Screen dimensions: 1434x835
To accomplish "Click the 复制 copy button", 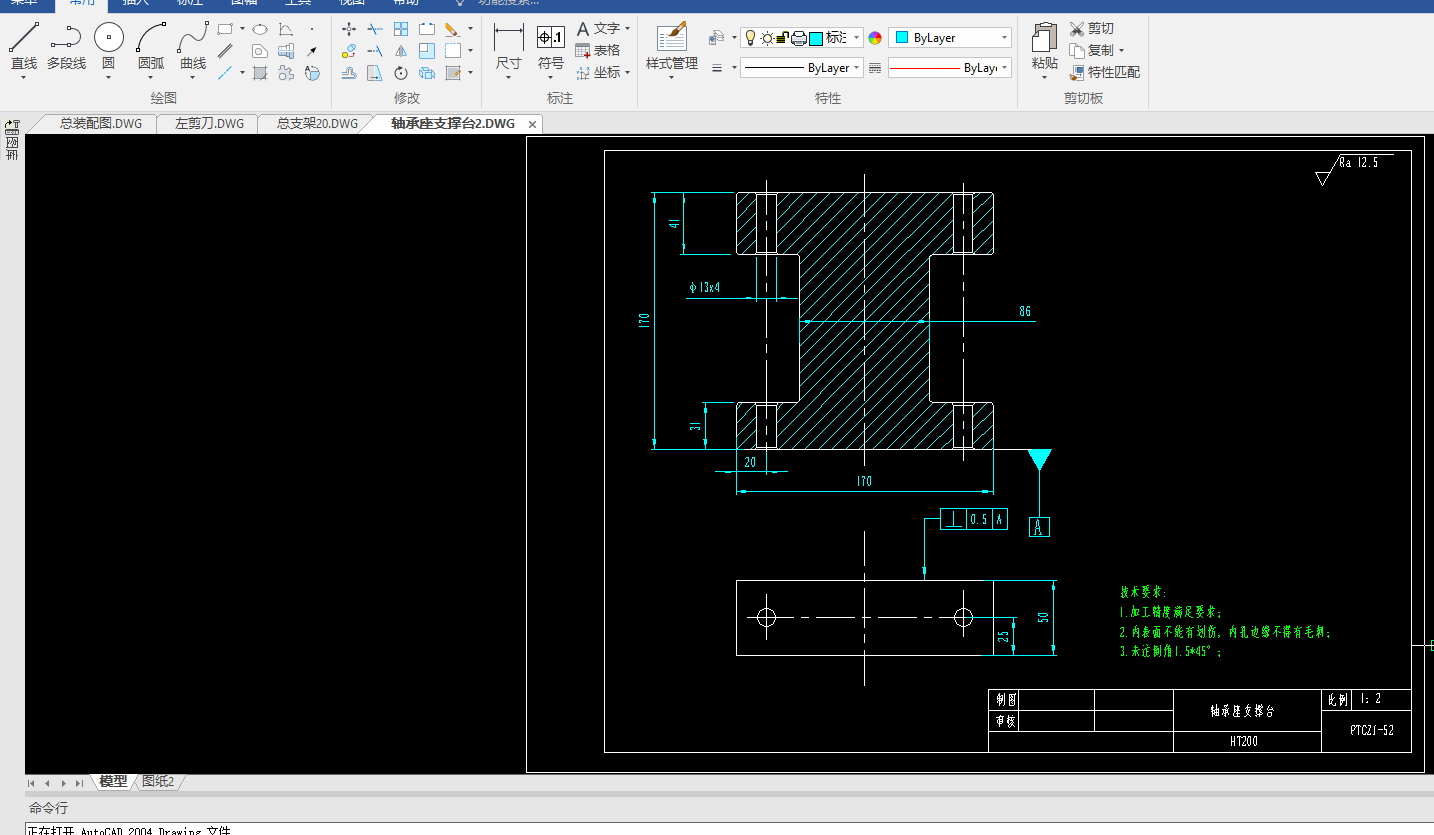I will point(1091,50).
